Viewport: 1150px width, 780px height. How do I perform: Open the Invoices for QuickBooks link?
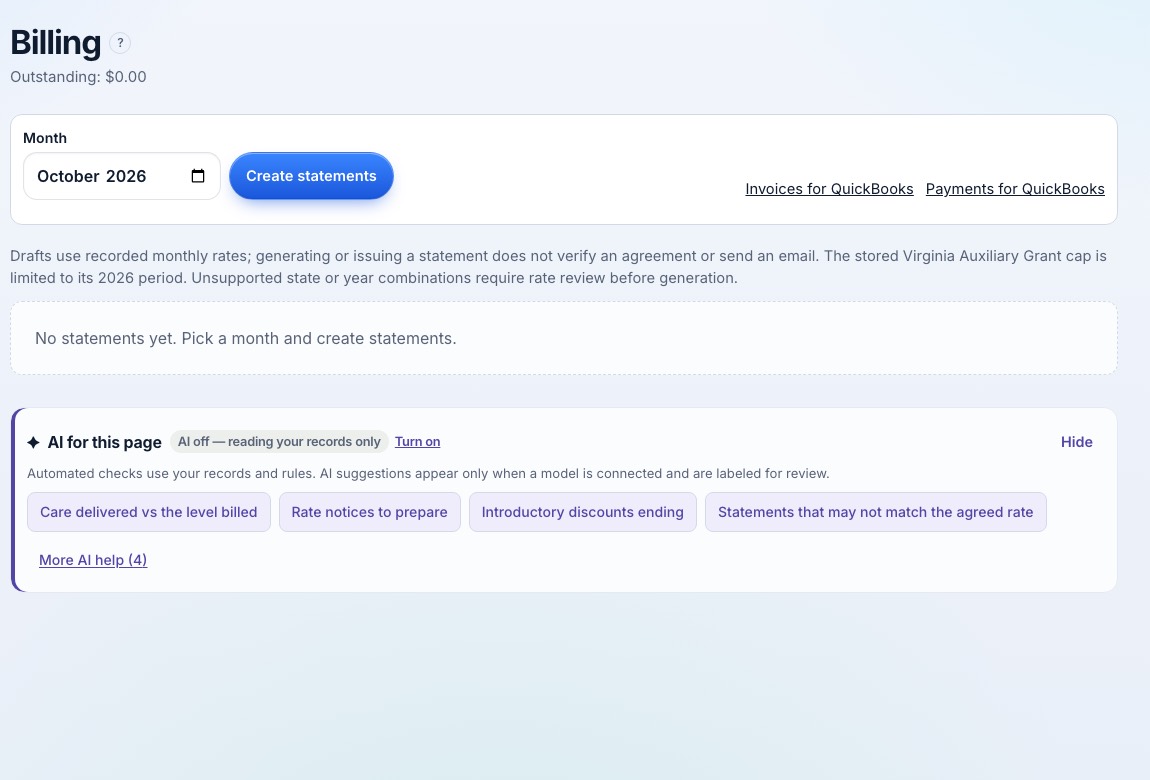click(829, 189)
